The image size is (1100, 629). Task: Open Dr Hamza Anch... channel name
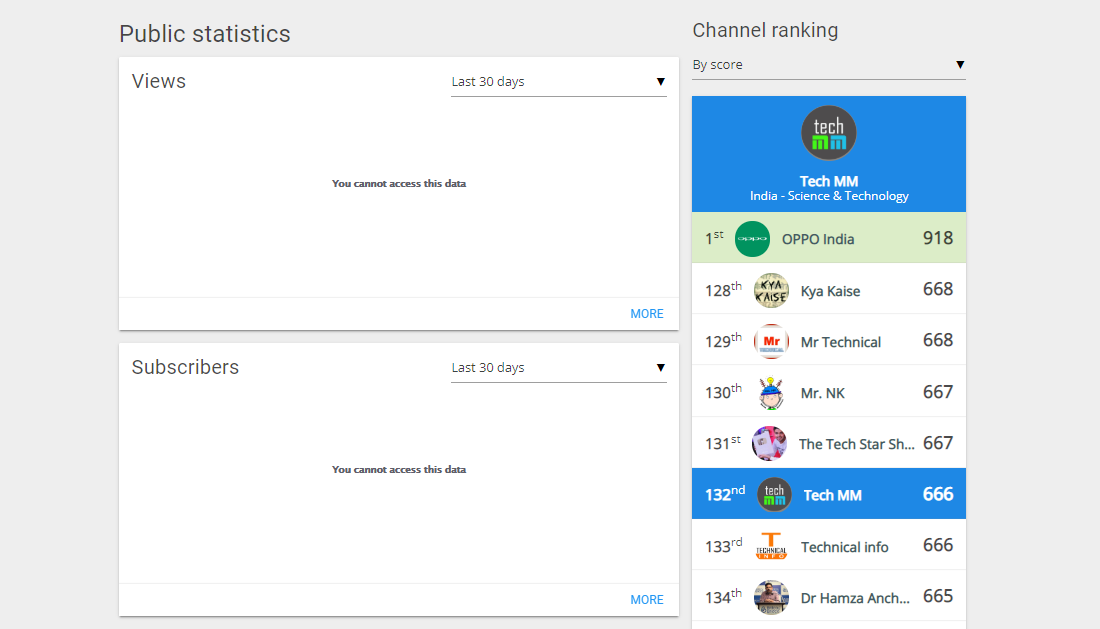click(855, 598)
